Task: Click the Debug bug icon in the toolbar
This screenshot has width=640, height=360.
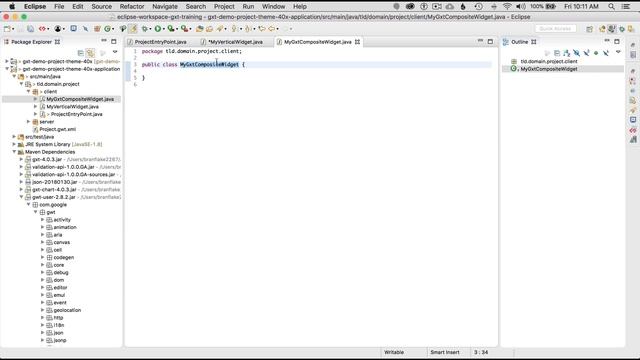Action: pyautogui.click(x=144, y=29)
